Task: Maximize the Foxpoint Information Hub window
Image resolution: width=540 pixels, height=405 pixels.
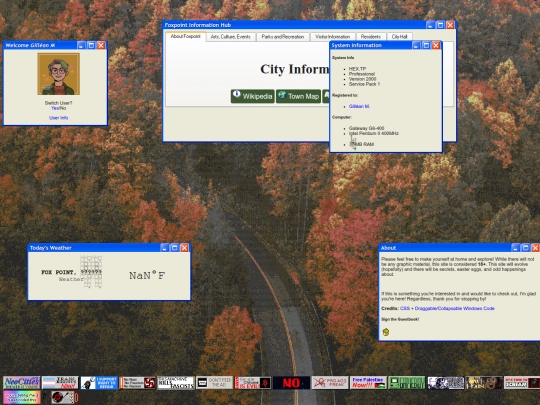Action: (440, 25)
